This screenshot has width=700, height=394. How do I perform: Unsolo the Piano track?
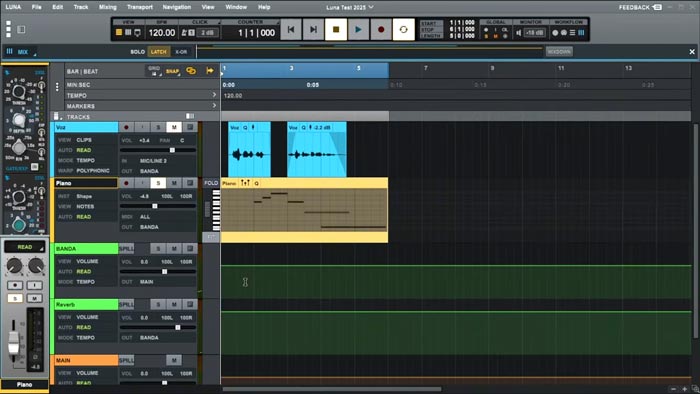click(x=158, y=183)
